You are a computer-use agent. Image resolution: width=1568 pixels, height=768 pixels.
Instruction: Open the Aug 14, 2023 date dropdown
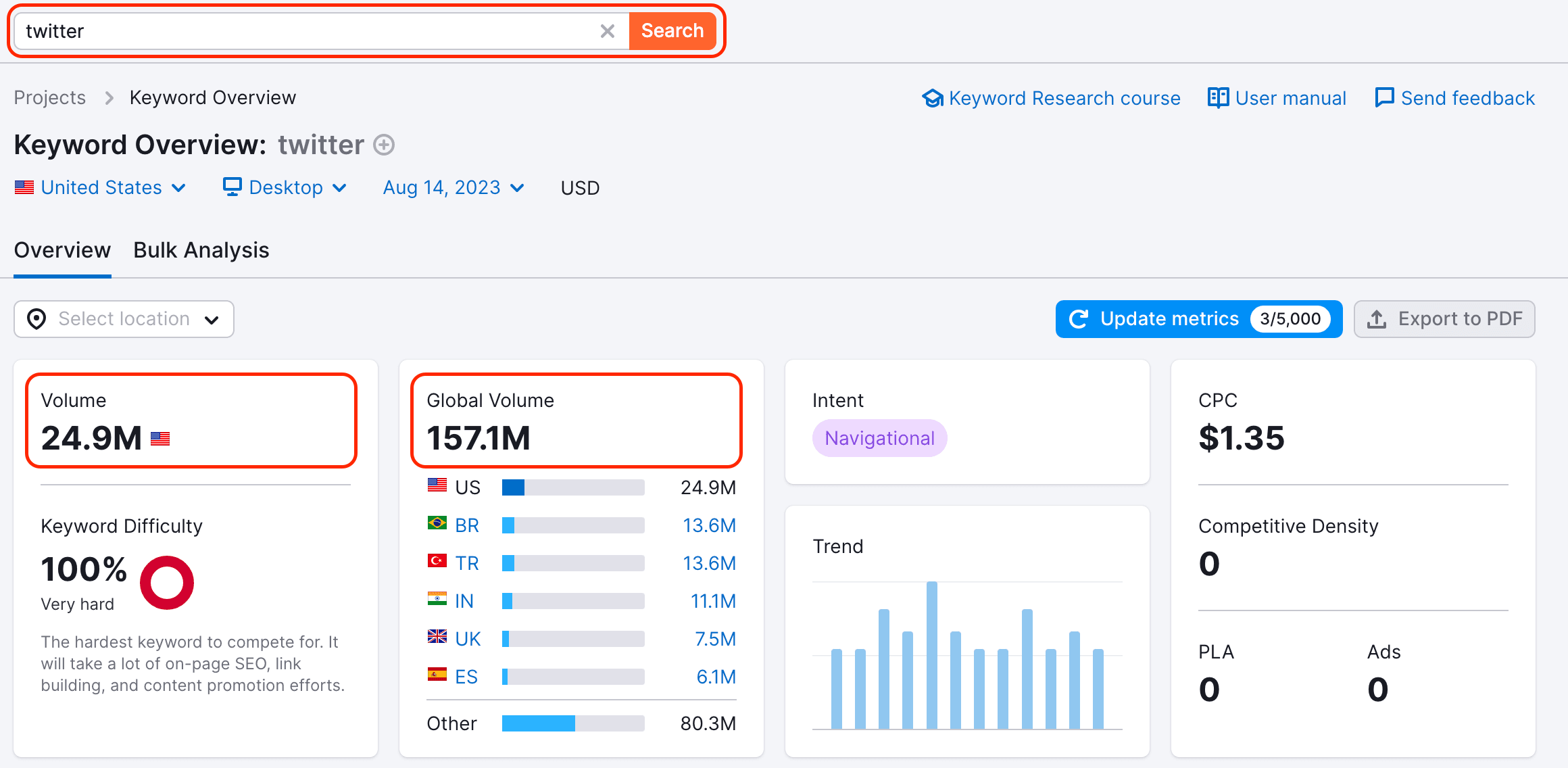(454, 187)
